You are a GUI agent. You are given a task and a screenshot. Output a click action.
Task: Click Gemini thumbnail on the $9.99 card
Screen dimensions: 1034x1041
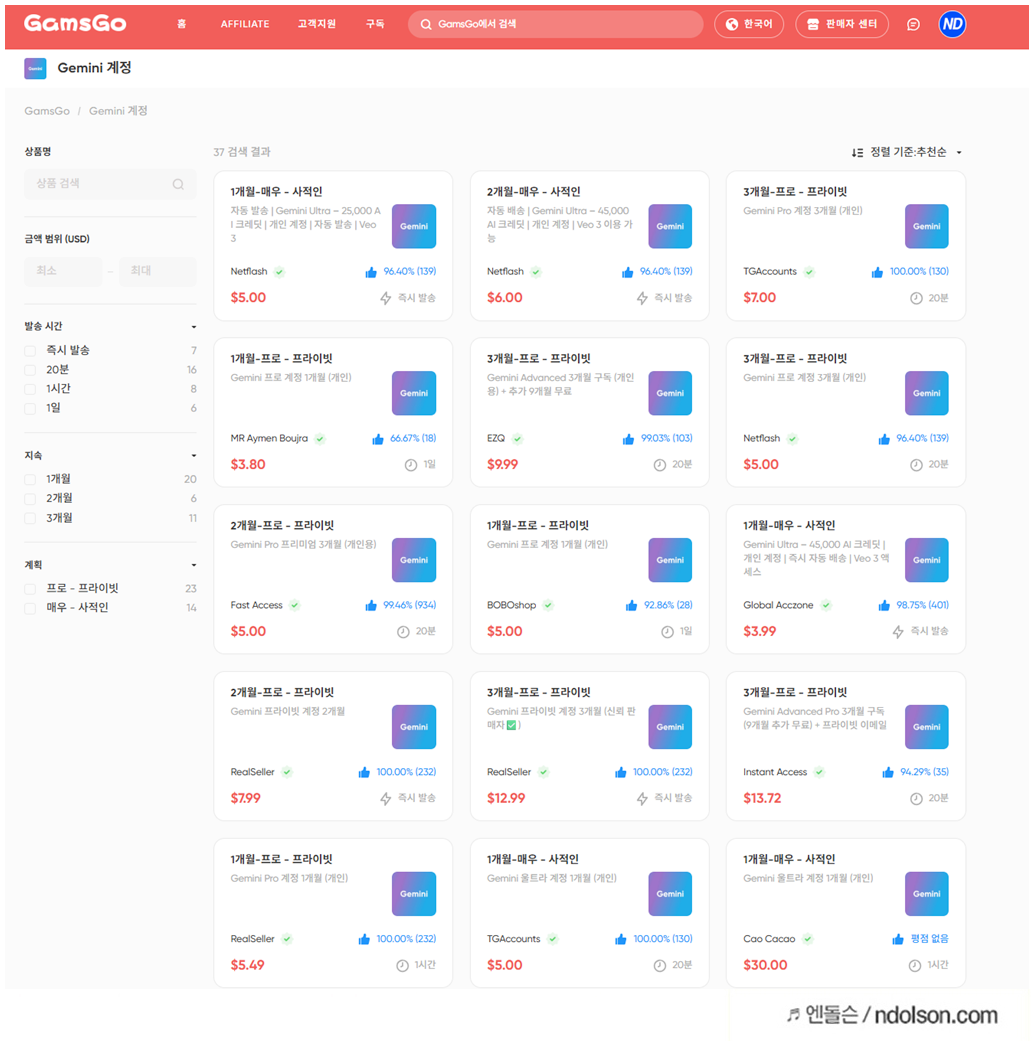point(670,393)
